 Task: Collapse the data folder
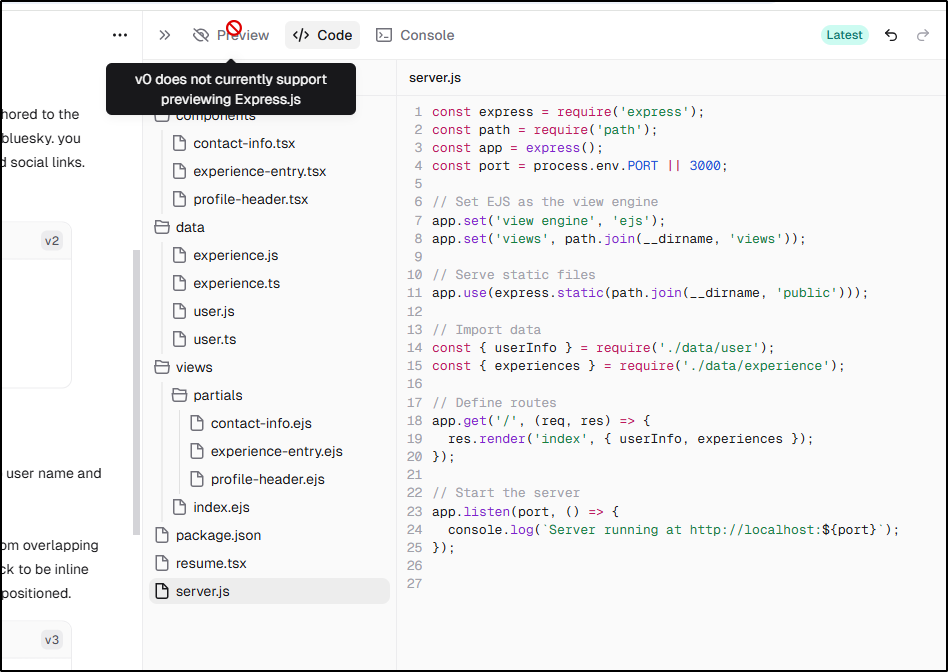(x=190, y=227)
